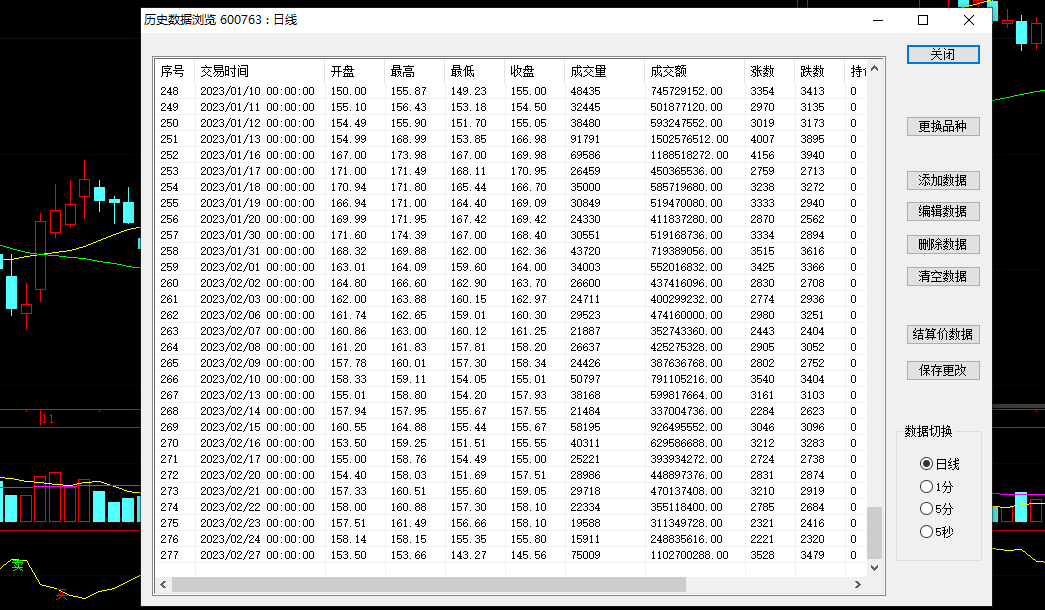Click the vertical scrollbar up arrow

(x=874, y=69)
